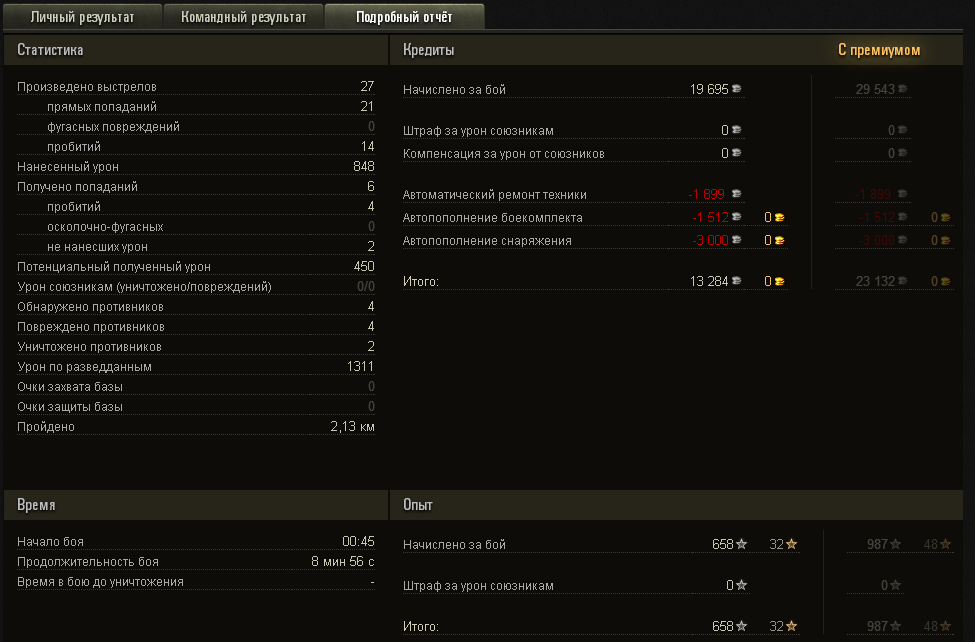Image resolution: width=975 pixels, height=642 pixels.
Task: Click the gold coin icon in credits Итого row
Action: click(779, 281)
